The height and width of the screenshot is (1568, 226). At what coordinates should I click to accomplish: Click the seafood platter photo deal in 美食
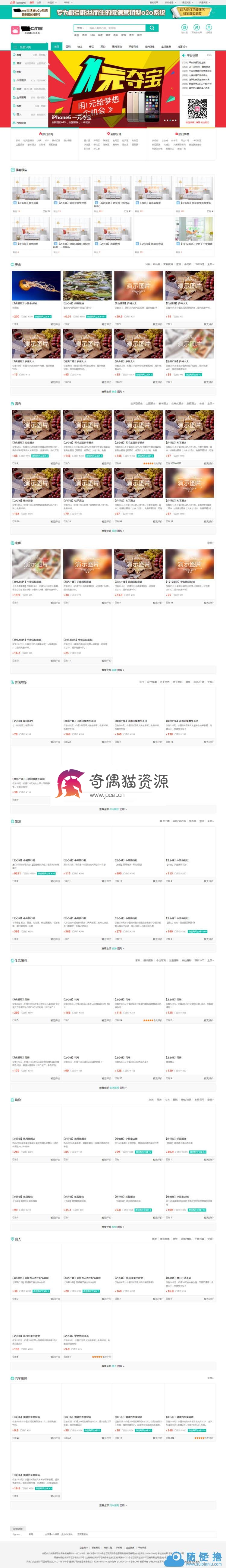click(x=87, y=285)
